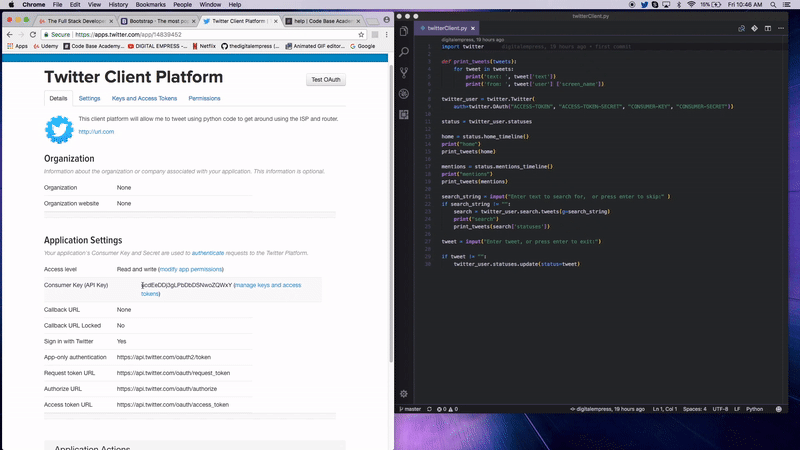Click the authenticate link
This screenshot has height=450, width=800.
(208, 253)
